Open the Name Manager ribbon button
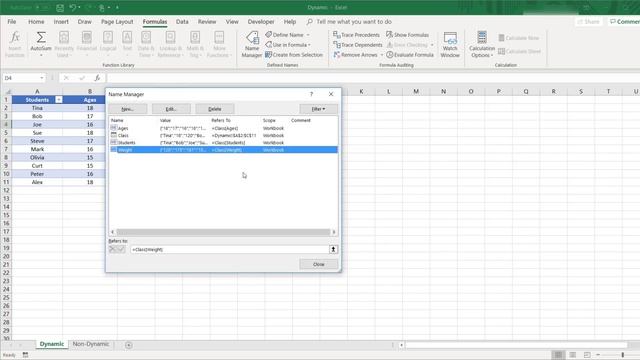Screen dimensions: 640x360 tap(252, 44)
